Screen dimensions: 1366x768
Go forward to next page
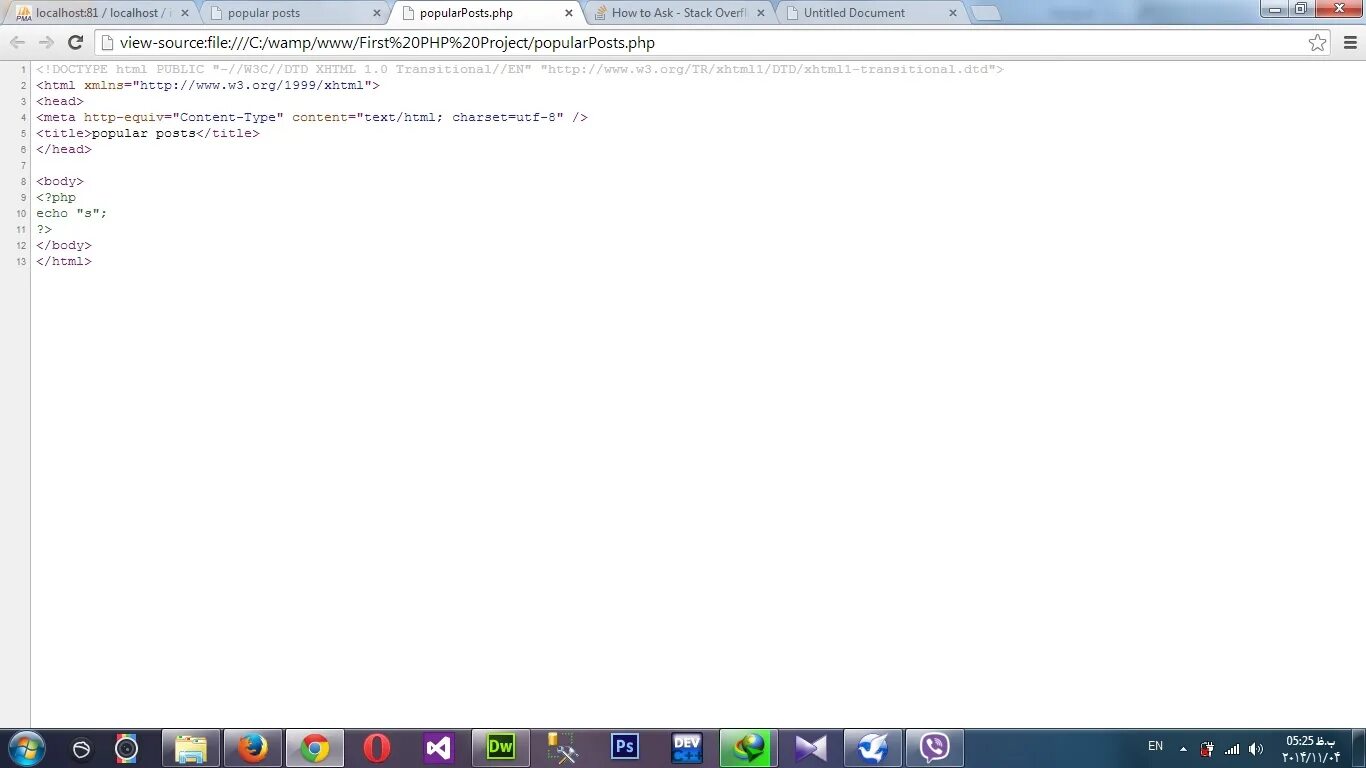tap(46, 42)
